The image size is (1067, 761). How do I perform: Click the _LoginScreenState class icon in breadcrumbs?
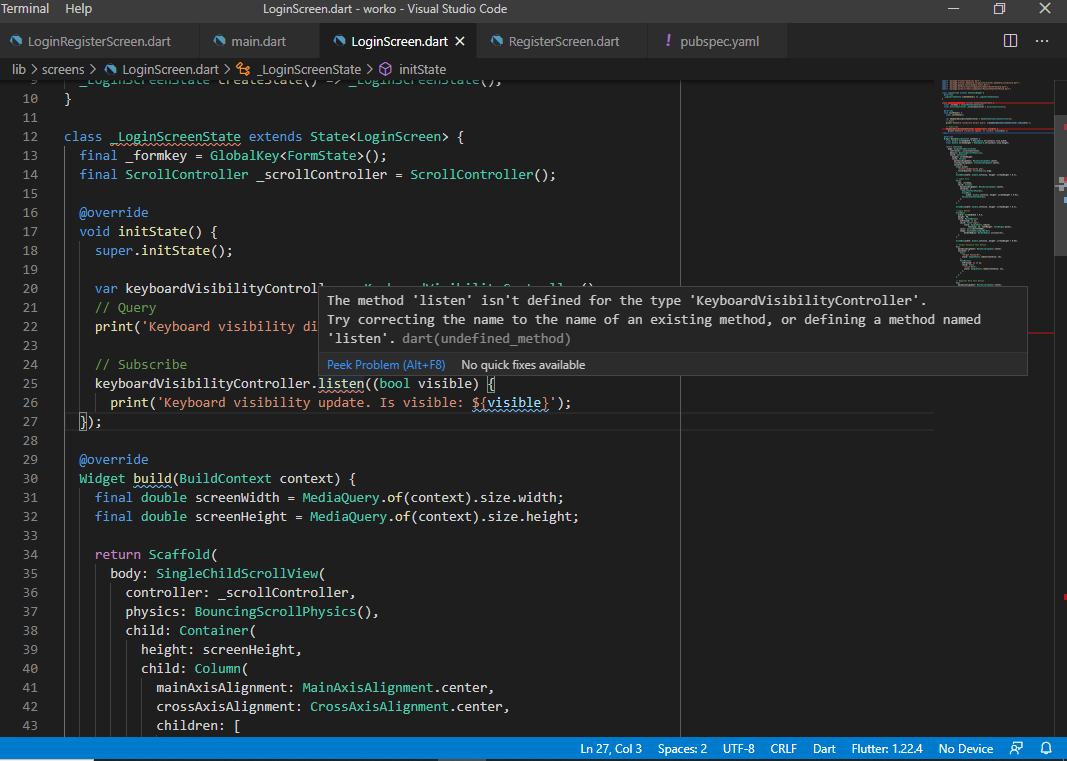(243, 70)
